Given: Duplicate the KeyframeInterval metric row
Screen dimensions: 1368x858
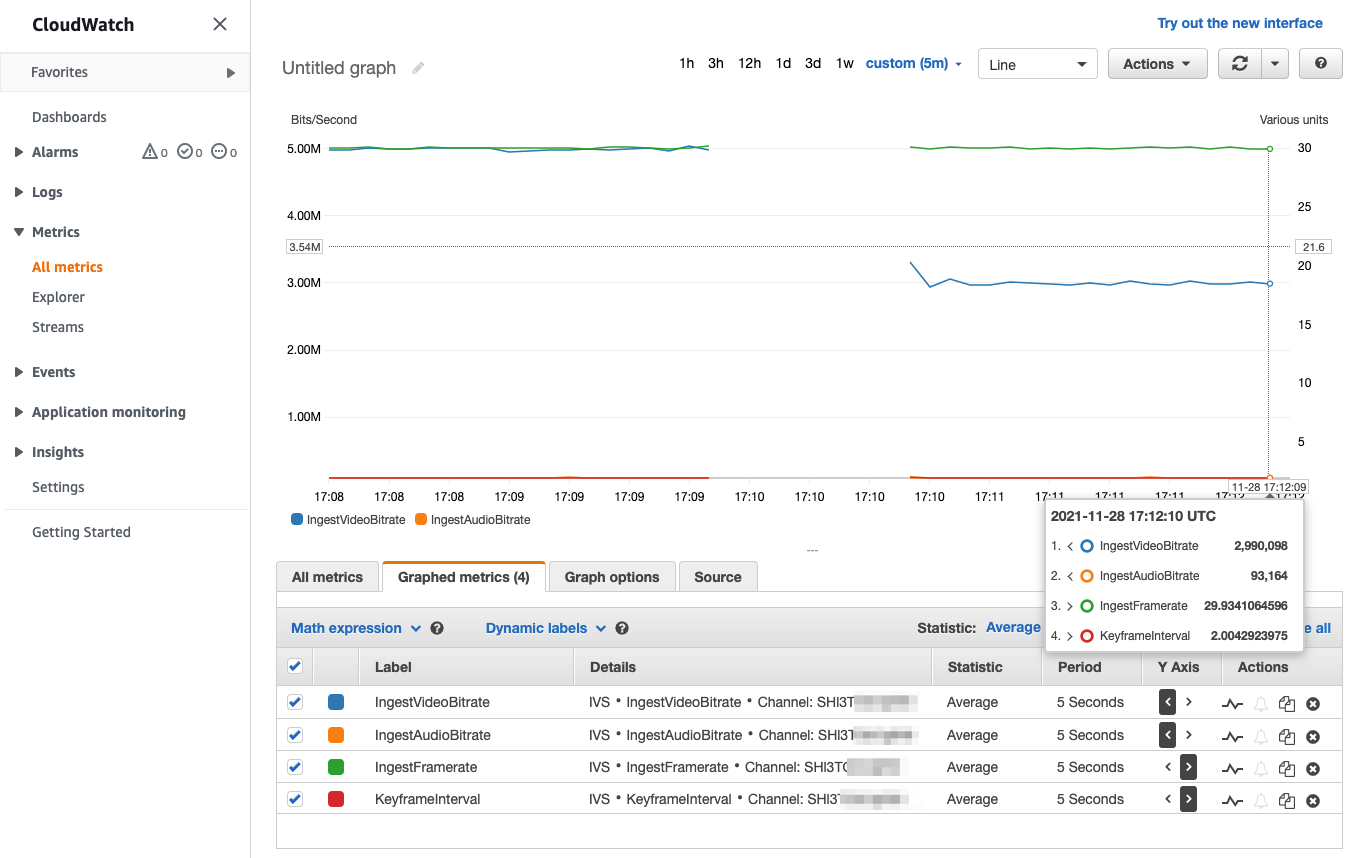Looking at the screenshot, I should [1287, 801].
